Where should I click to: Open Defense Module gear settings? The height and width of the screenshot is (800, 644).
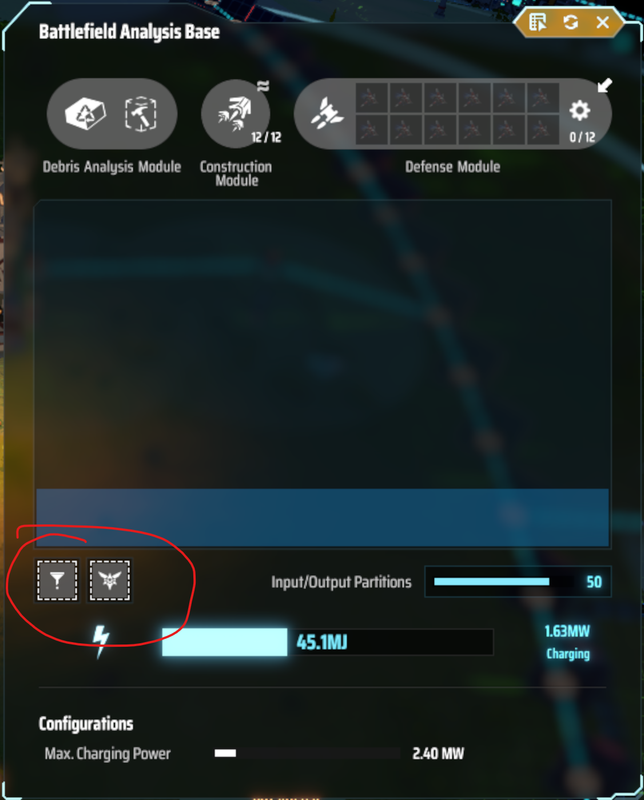coord(580,110)
